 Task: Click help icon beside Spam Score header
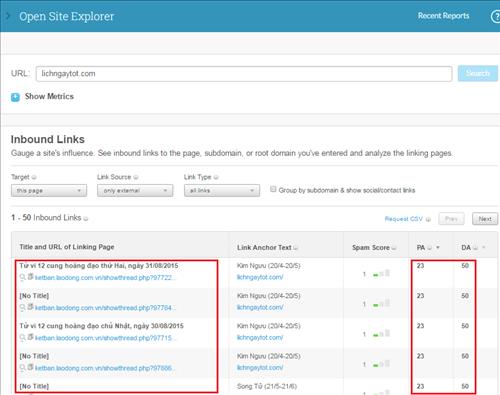pos(394,248)
